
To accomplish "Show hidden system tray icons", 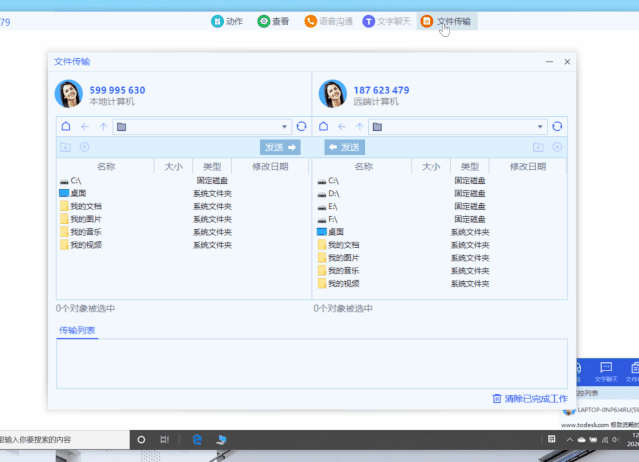I will 570,440.
